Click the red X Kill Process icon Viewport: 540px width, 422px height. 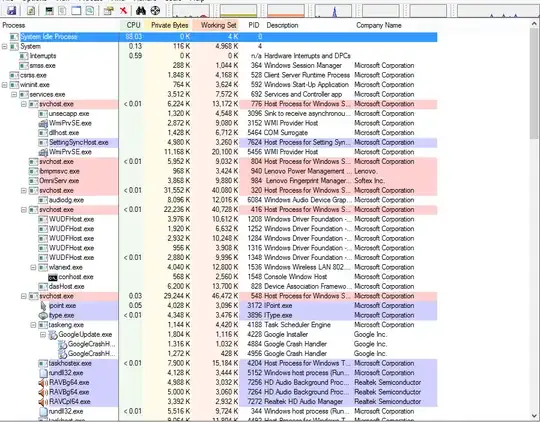click(x=123, y=11)
